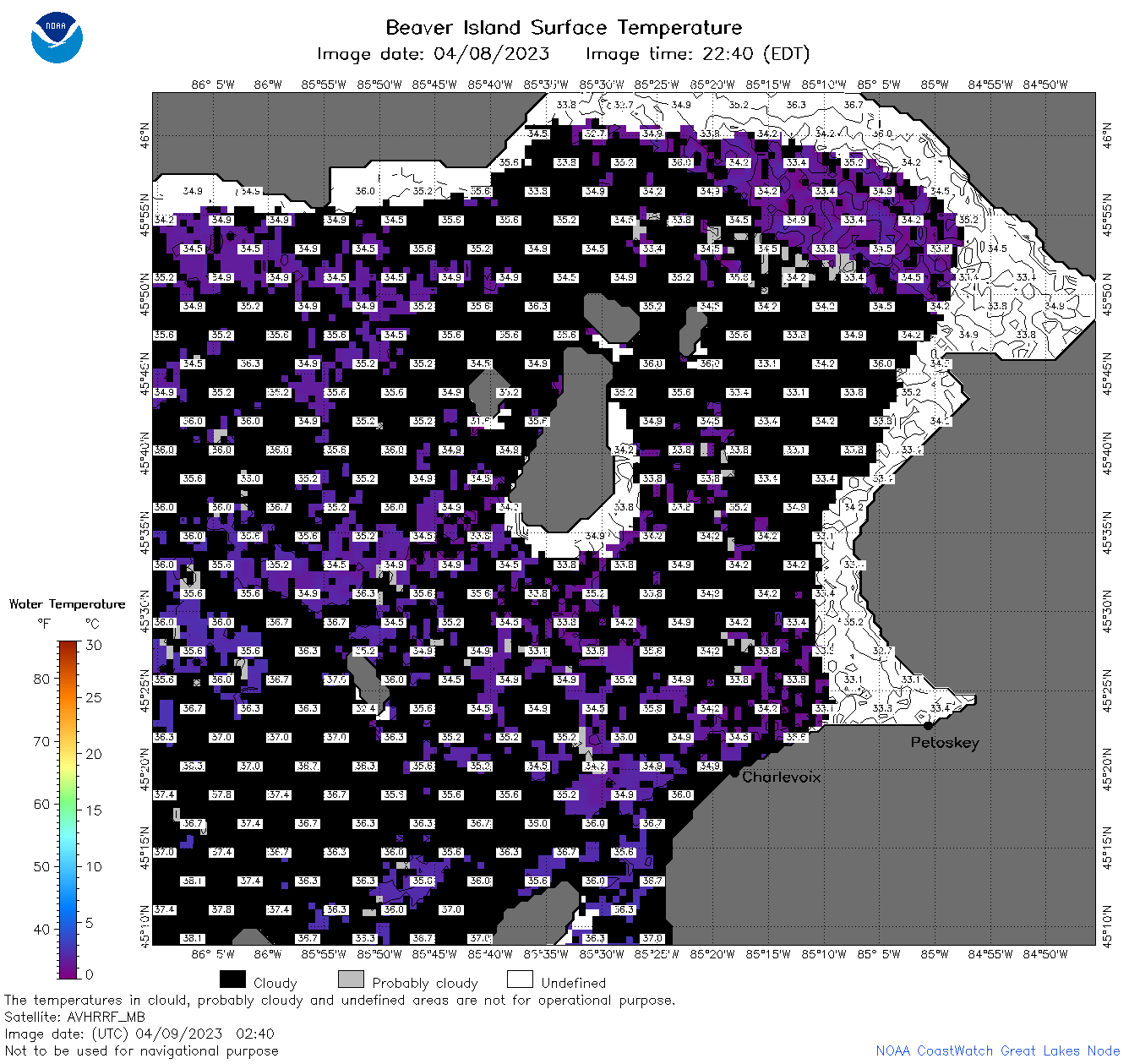Click the 60 Fahrenheit scale tick label
Image resolution: width=1129 pixels, height=1064 pixels.
click(41, 804)
